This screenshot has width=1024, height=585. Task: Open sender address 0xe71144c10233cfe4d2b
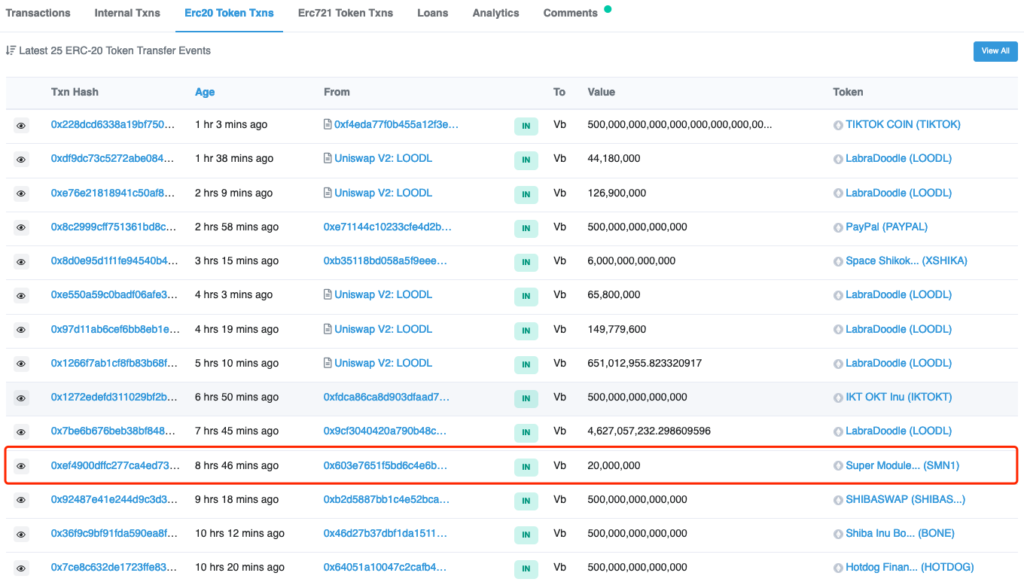pos(387,227)
